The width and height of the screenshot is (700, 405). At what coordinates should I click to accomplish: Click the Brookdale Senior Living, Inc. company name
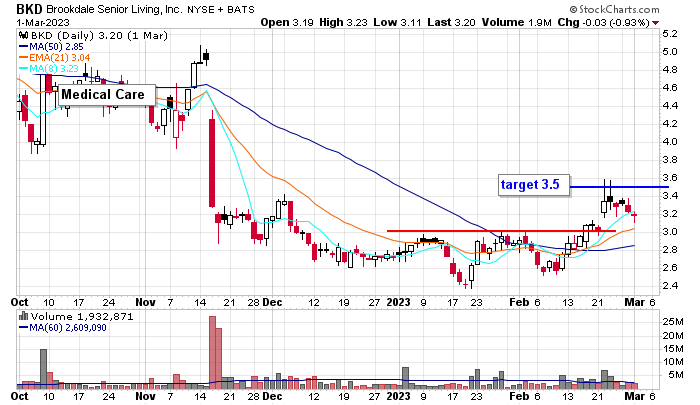click(114, 9)
